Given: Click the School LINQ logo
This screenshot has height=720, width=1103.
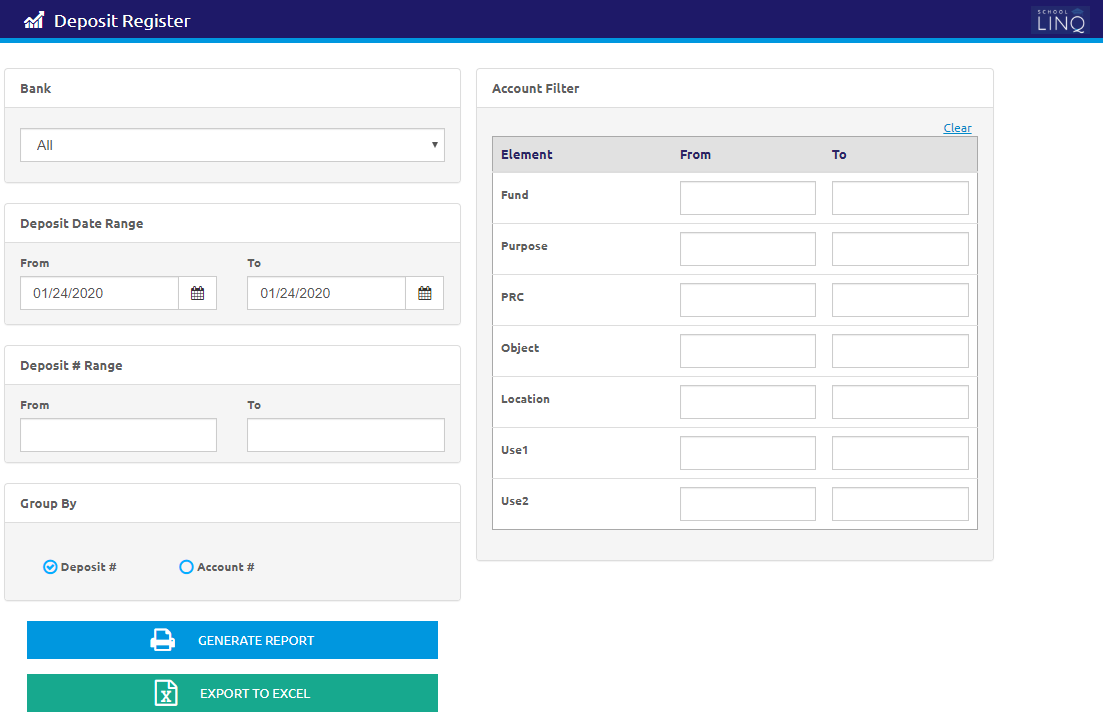Looking at the screenshot, I should pyautogui.click(x=1060, y=20).
